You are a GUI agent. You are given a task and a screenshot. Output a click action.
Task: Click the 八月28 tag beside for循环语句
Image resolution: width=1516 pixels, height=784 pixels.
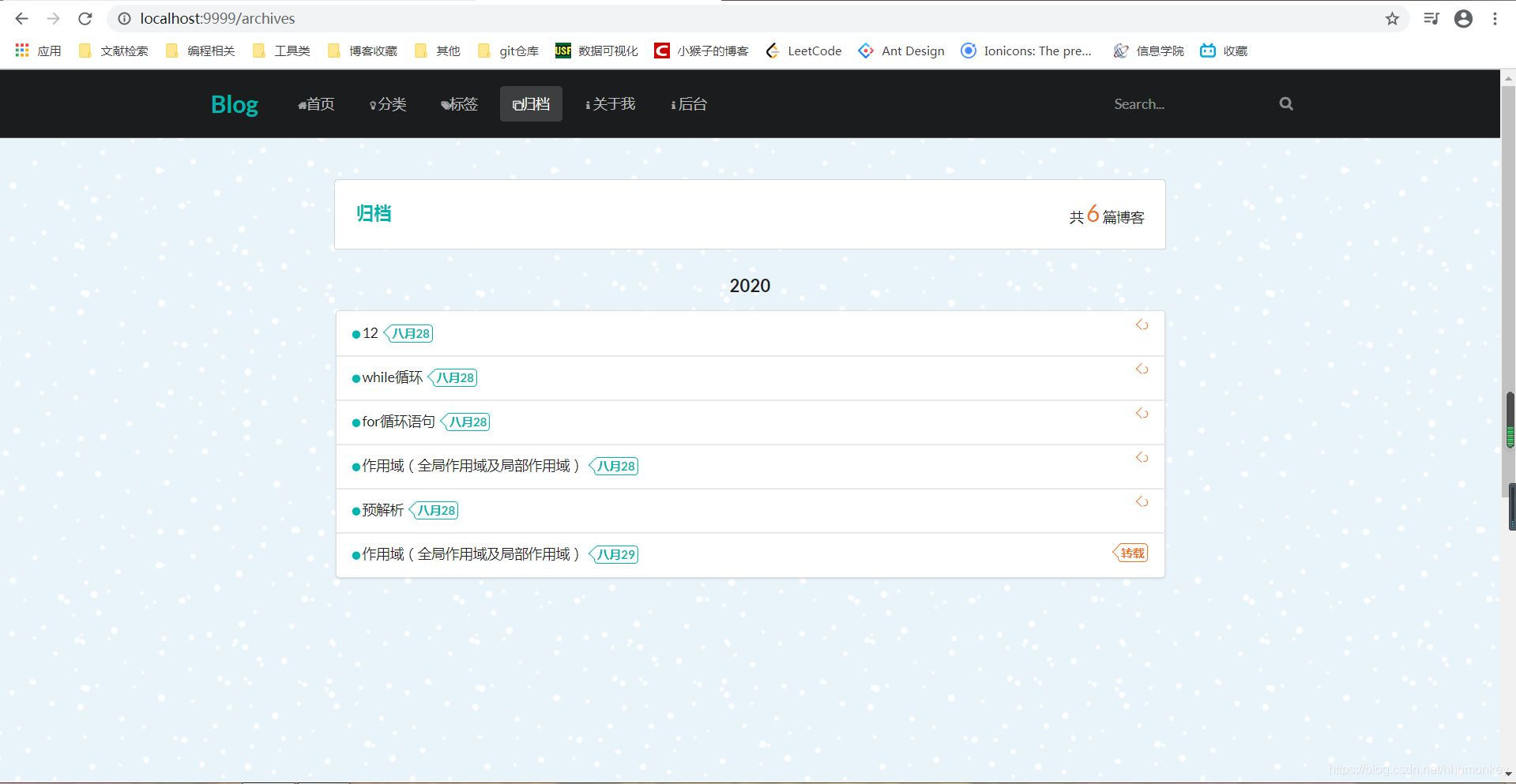tap(466, 422)
